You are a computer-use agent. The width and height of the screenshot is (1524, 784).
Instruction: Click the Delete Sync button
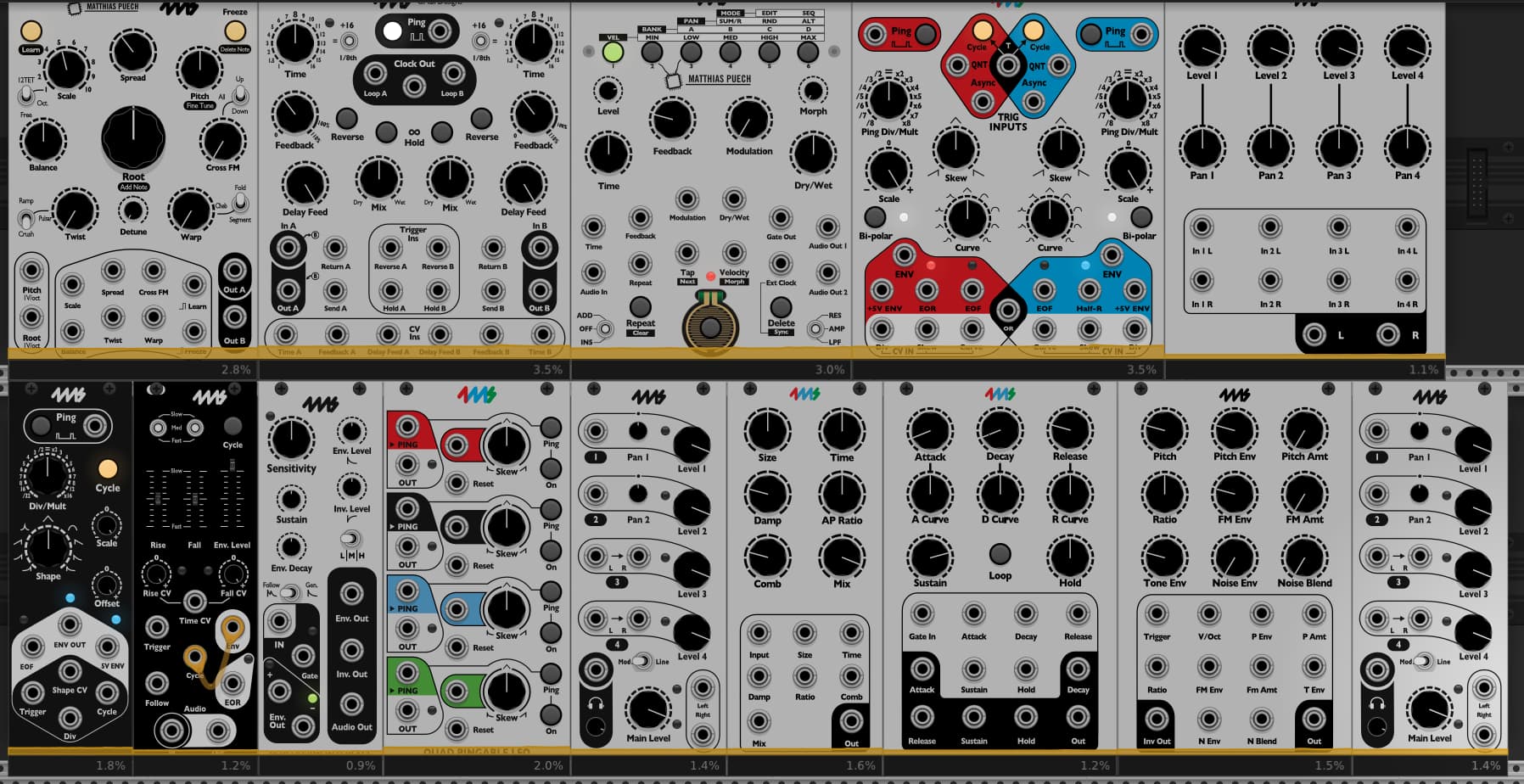(x=781, y=306)
